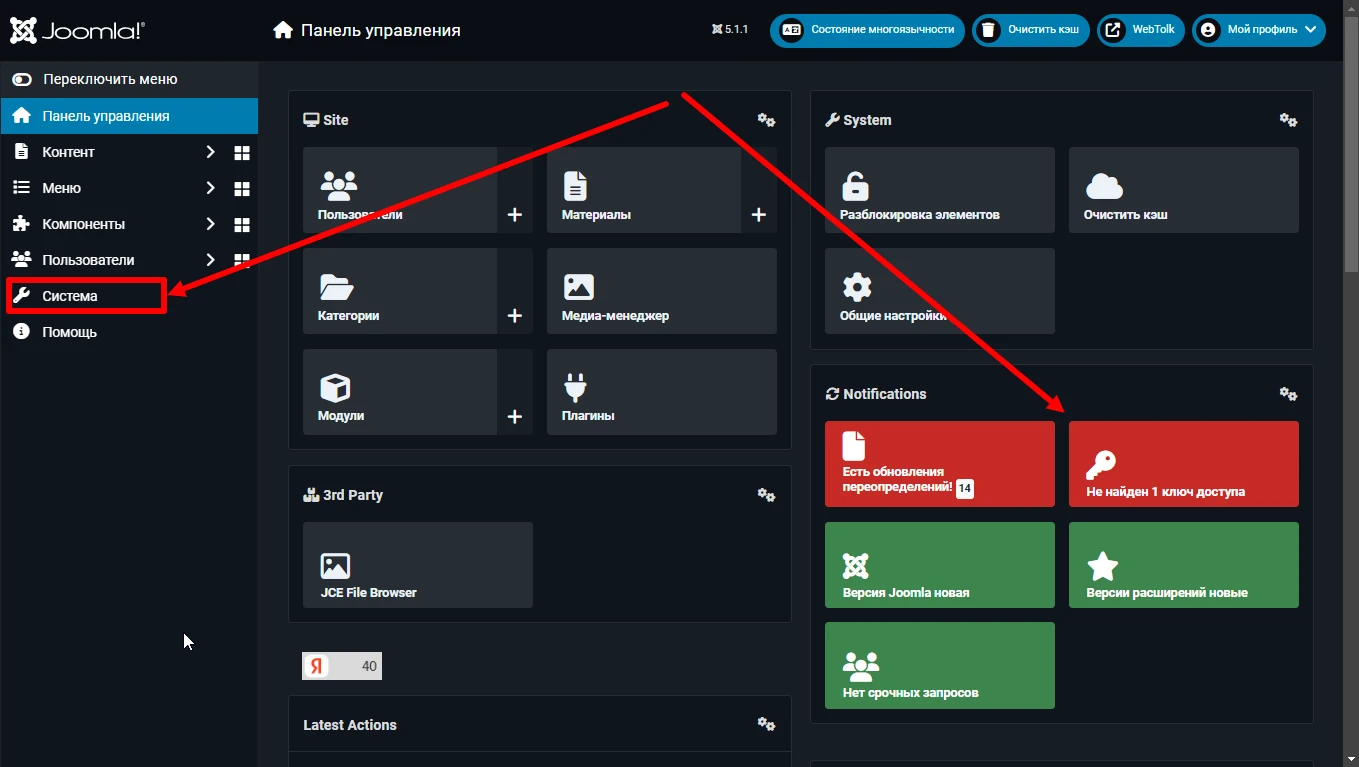Open the Медиа-менеджер tile
The width and height of the screenshot is (1359, 767).
click(661, 291)
